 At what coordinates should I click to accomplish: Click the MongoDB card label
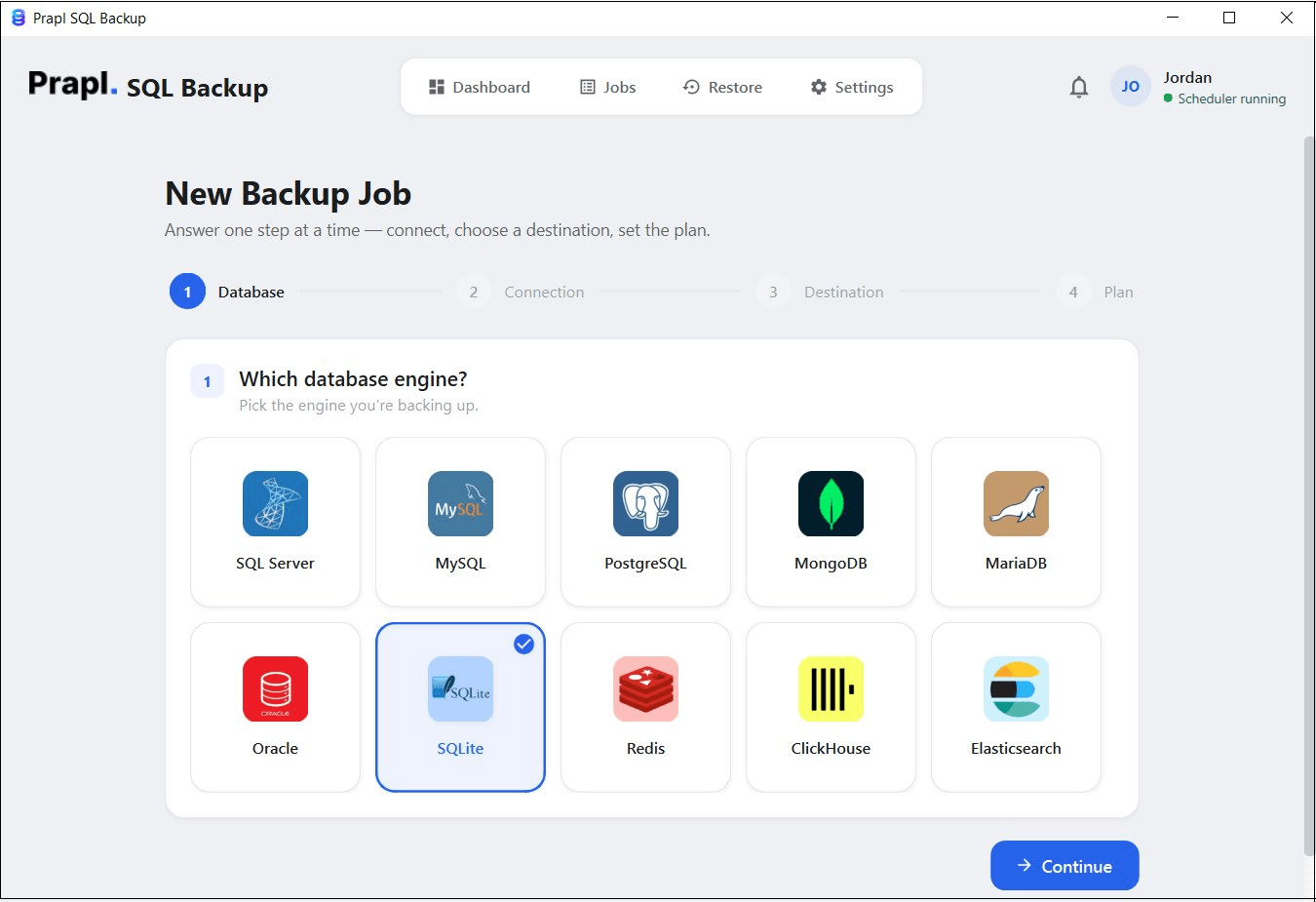(x=831, y=563)
